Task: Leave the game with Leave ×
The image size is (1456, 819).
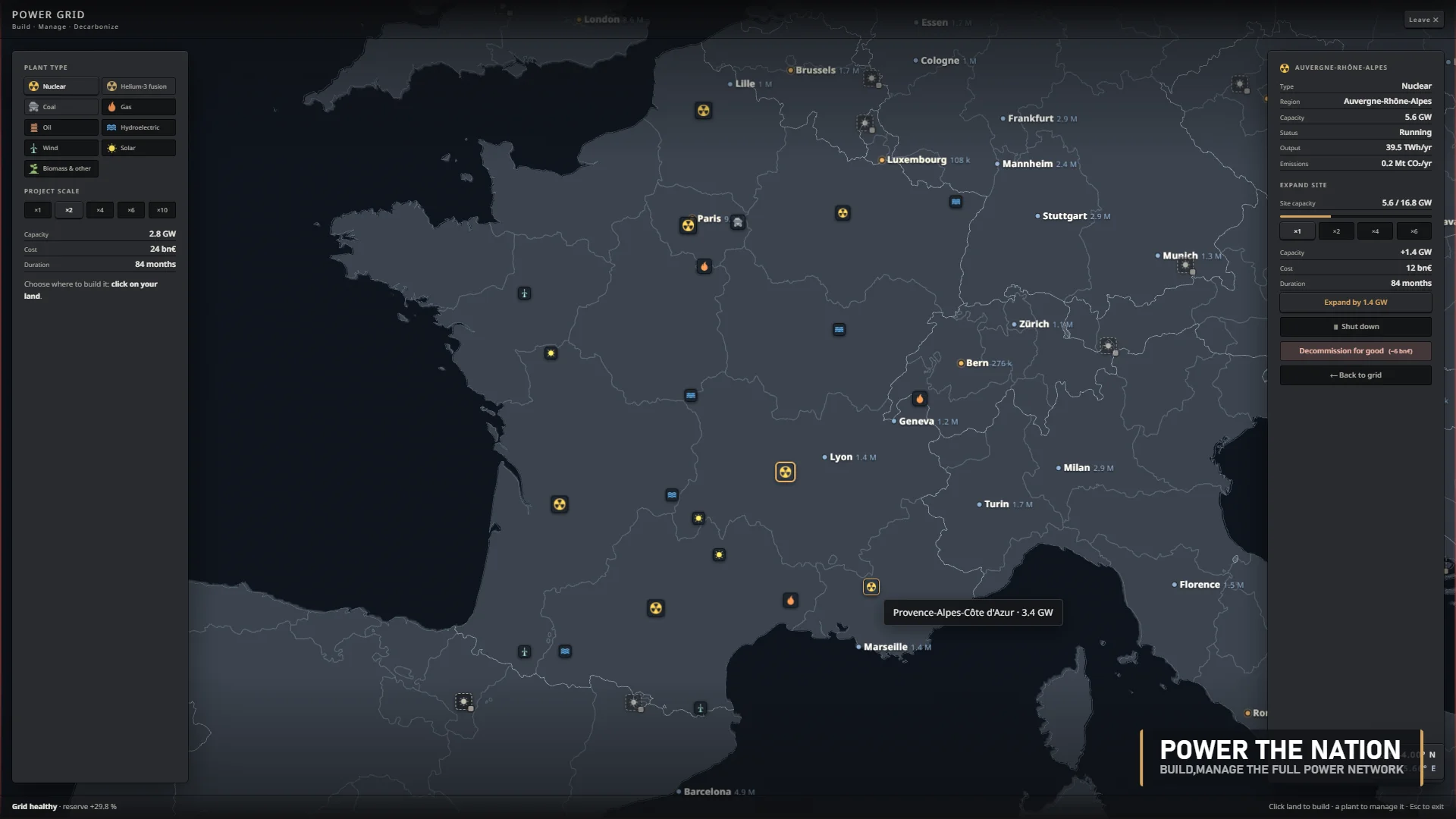Action: pos(1423,20)
